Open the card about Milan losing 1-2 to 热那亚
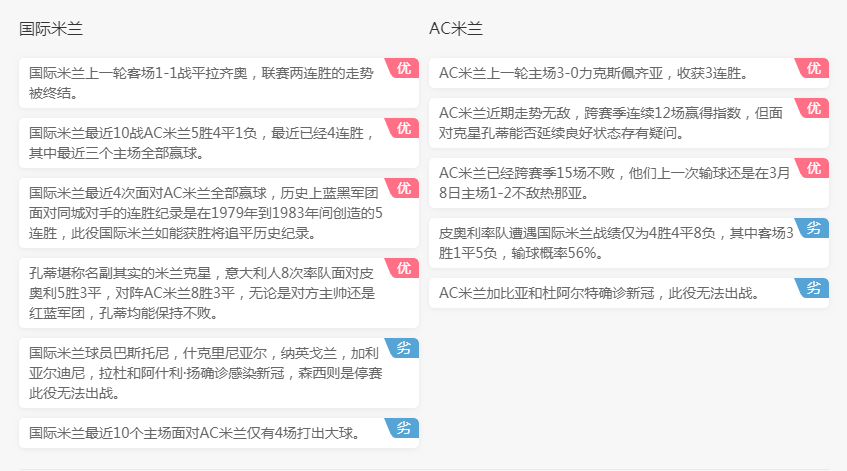The image size is (847, 471). [629, 183]
